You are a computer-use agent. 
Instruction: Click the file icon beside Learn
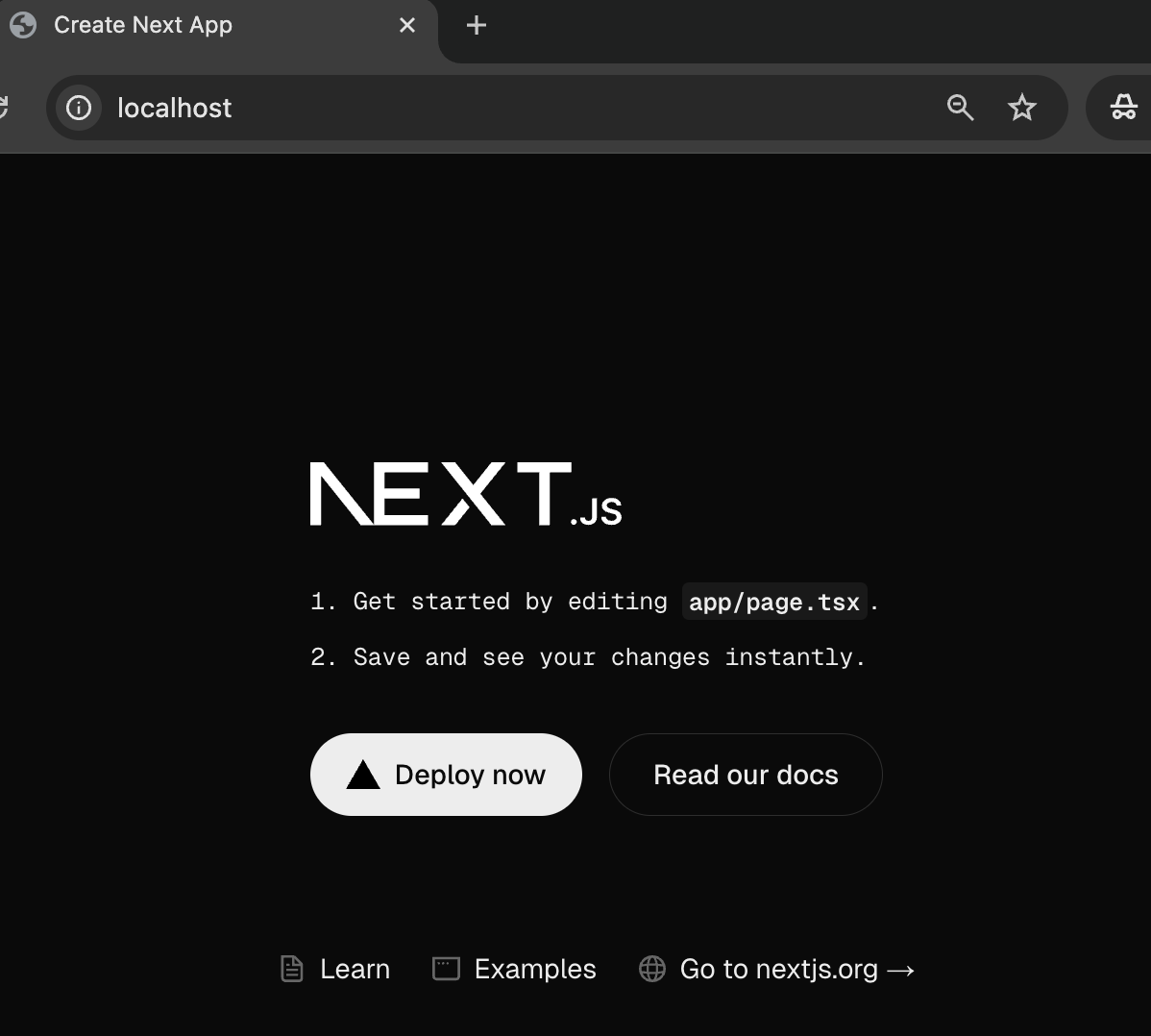(292, 969)
